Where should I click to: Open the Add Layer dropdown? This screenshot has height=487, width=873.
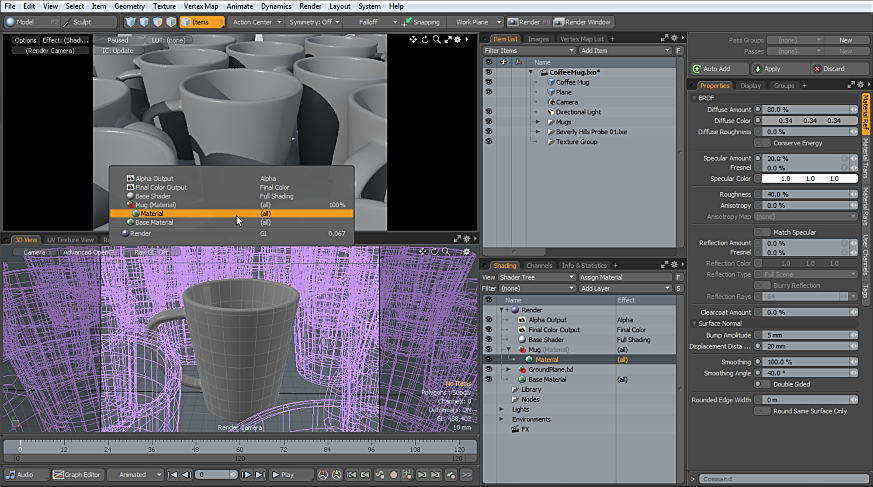tap(626, 288)
